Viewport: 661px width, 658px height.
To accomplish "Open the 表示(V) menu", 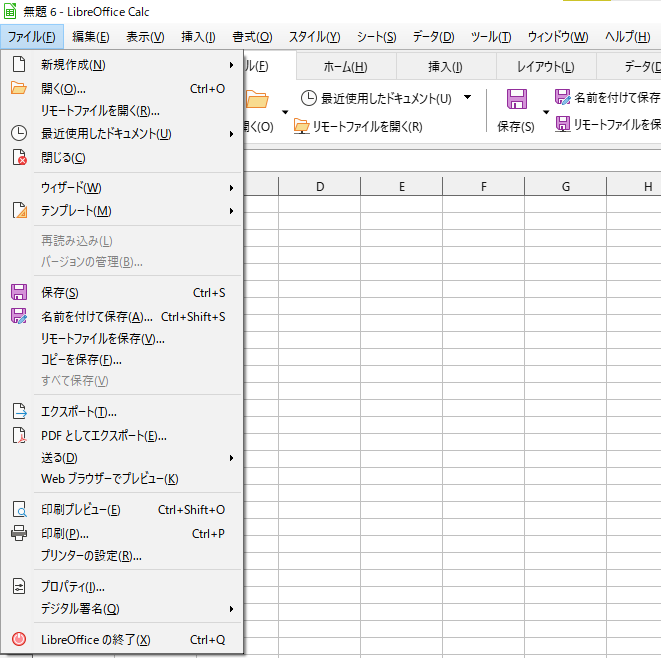I will [145, 37].
